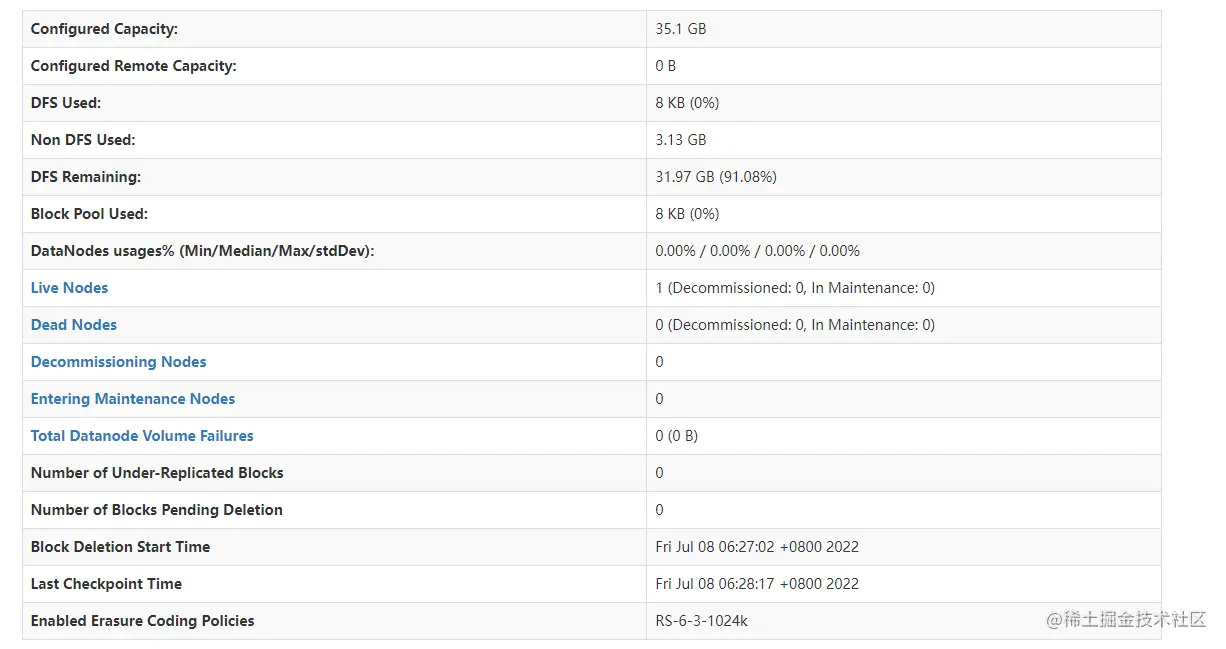
Task: Select the 35.1 GB capacity value
Action: tap(681, 29)
